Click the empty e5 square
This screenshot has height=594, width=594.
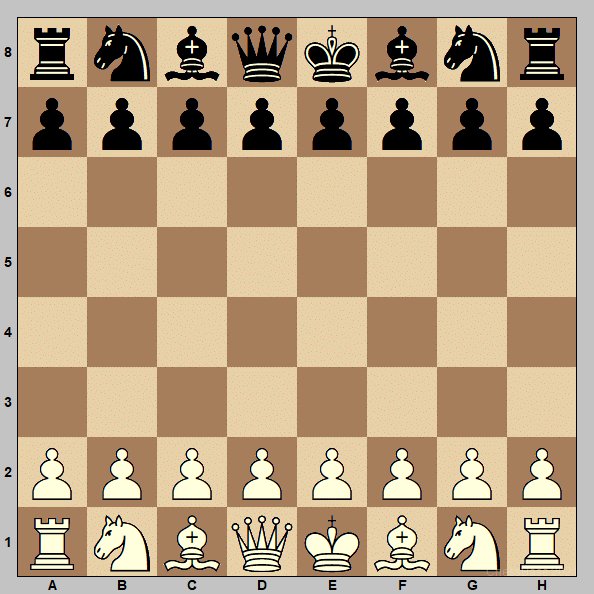tap(332, 263)
